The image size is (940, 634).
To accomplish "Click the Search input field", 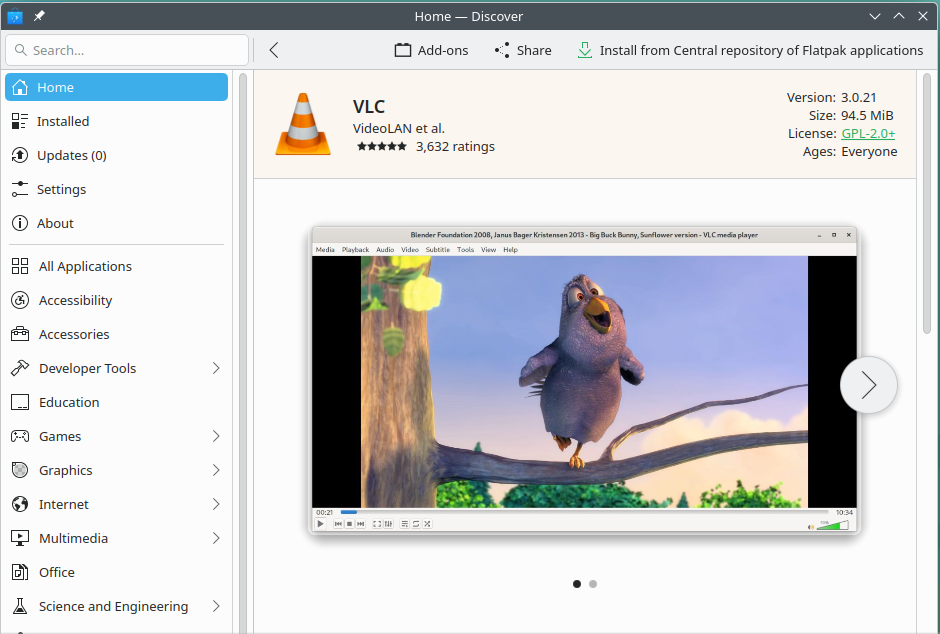I will (x=127, y=50).
